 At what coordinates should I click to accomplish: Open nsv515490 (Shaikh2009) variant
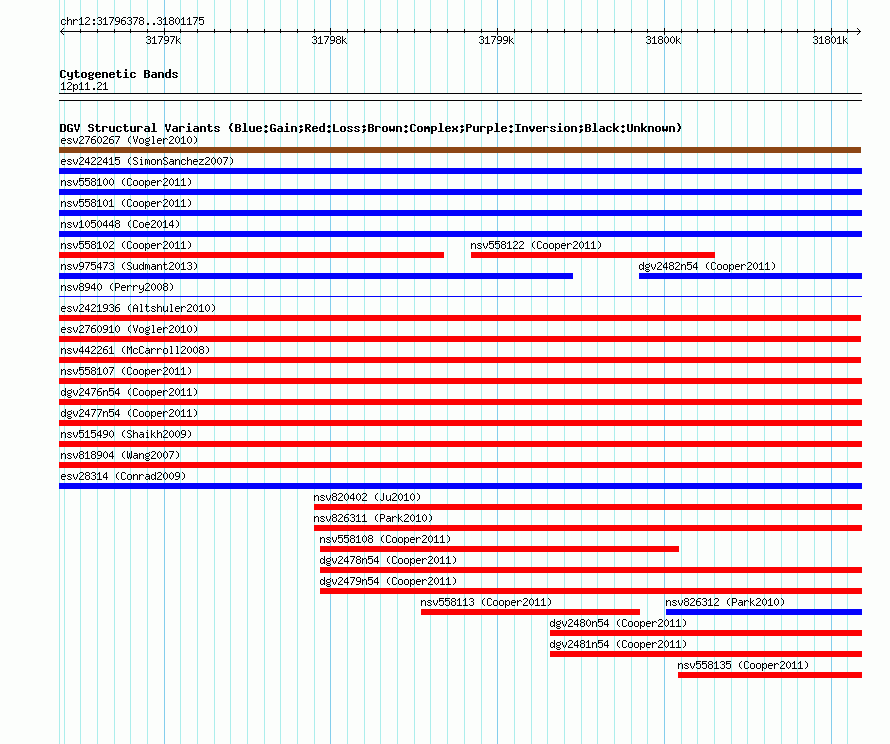point(126,434)
